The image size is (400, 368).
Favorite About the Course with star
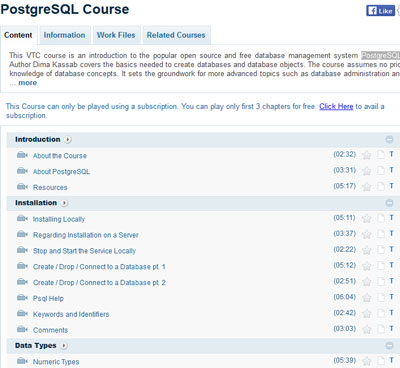point(367,155)
